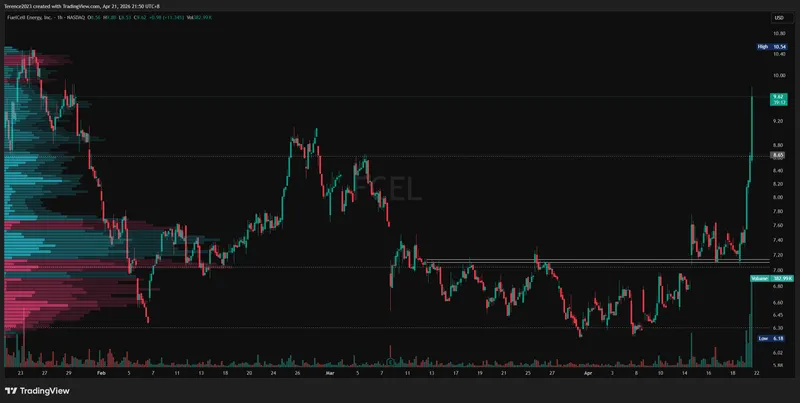Click the High 10.54 price label
Viewport: 800px width, 403px height.
coord(772,46)
